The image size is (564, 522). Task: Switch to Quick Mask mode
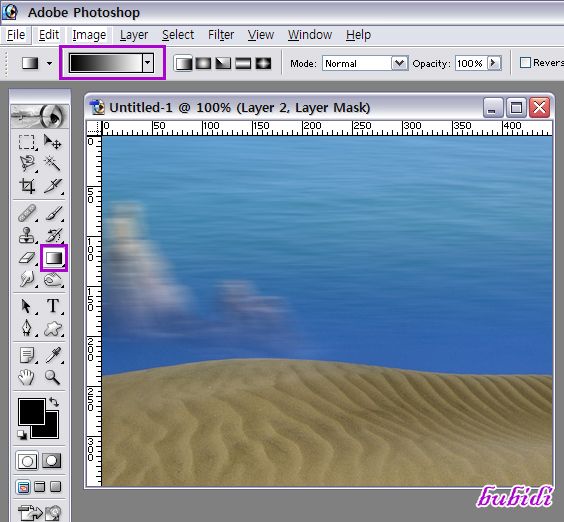(52, 461)
